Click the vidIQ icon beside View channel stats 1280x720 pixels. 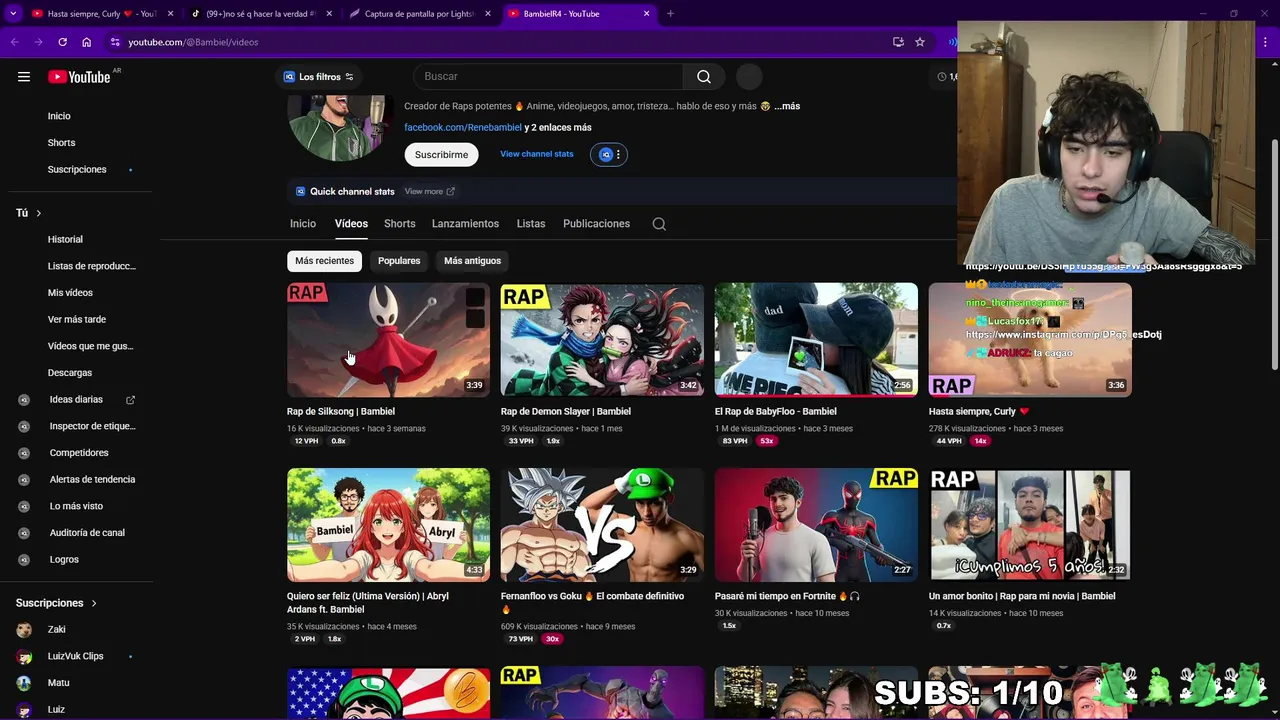point(605,154)
